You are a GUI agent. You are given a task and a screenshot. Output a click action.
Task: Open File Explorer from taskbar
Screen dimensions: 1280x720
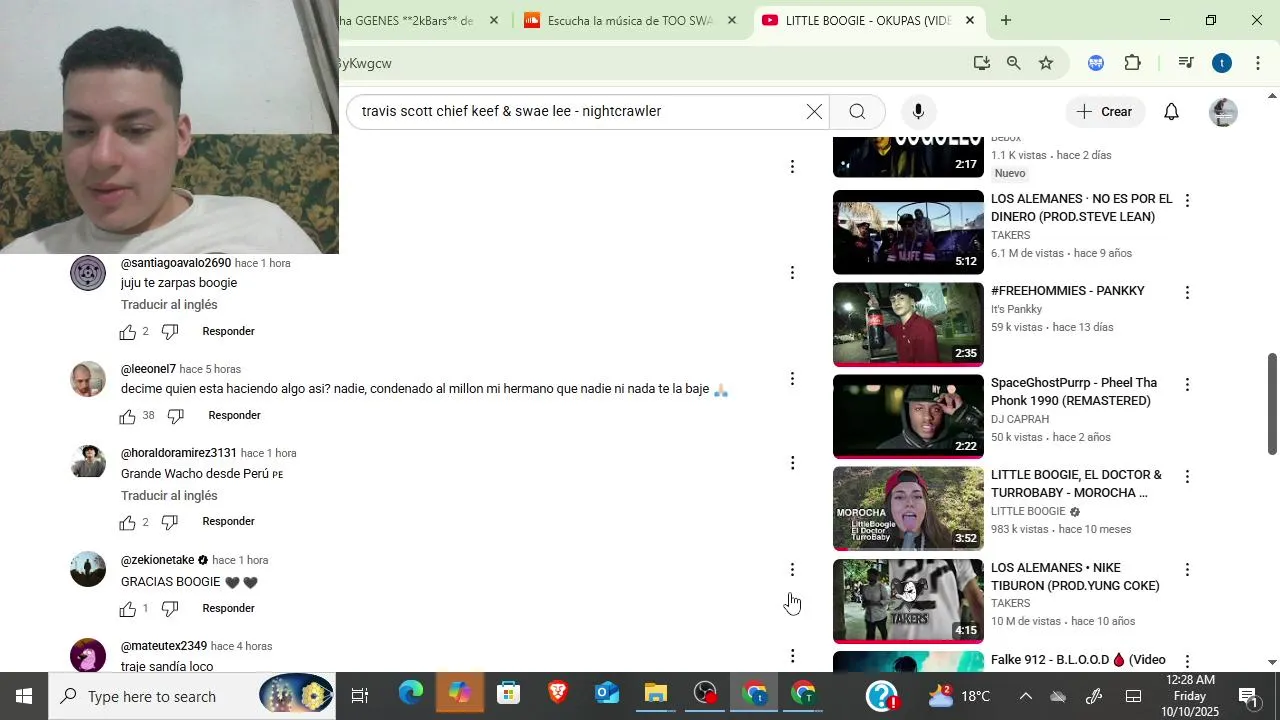click(x=655, y=694)
